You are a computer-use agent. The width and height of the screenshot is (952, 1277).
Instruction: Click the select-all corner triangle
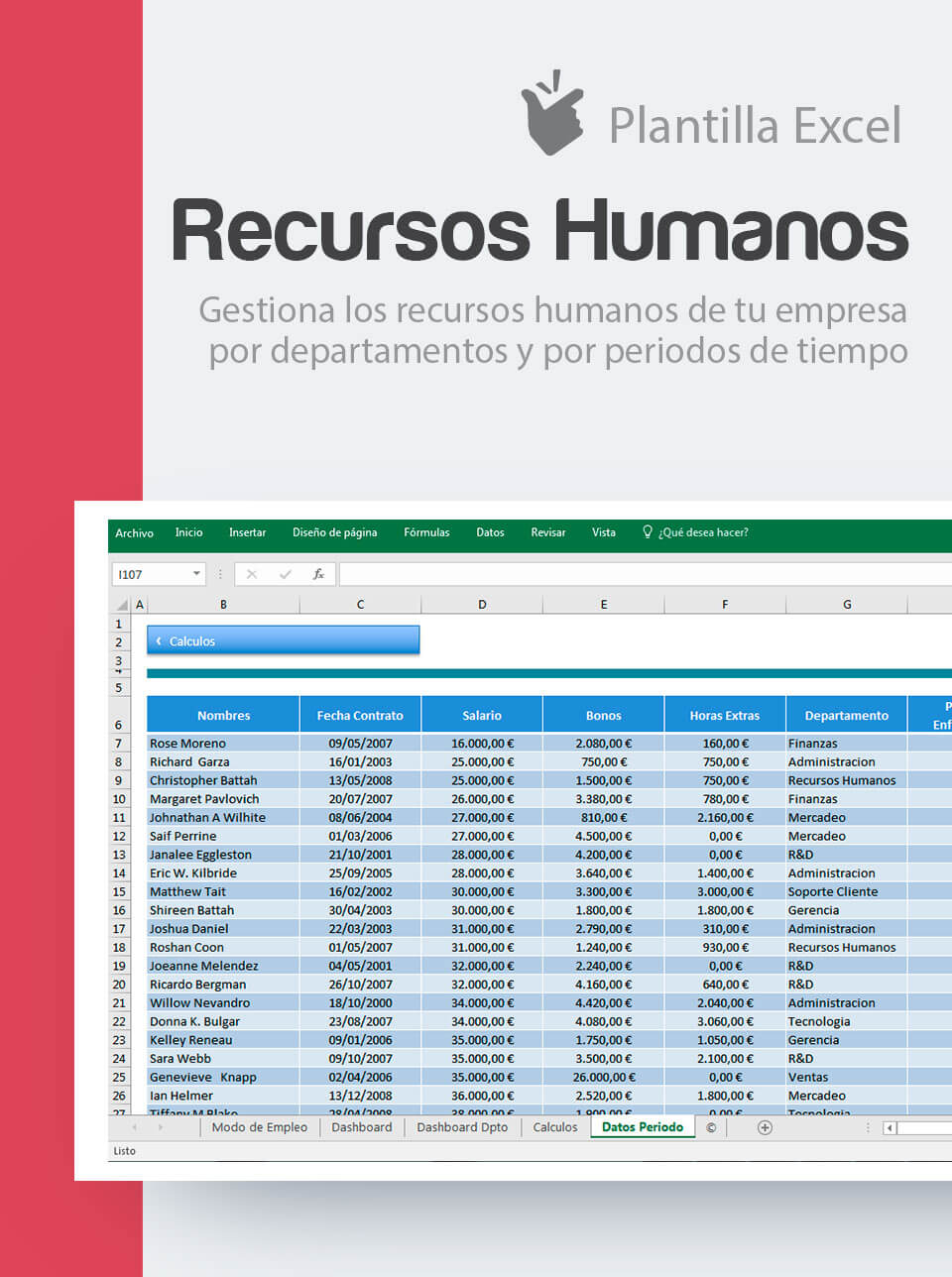tap(122, 605)
